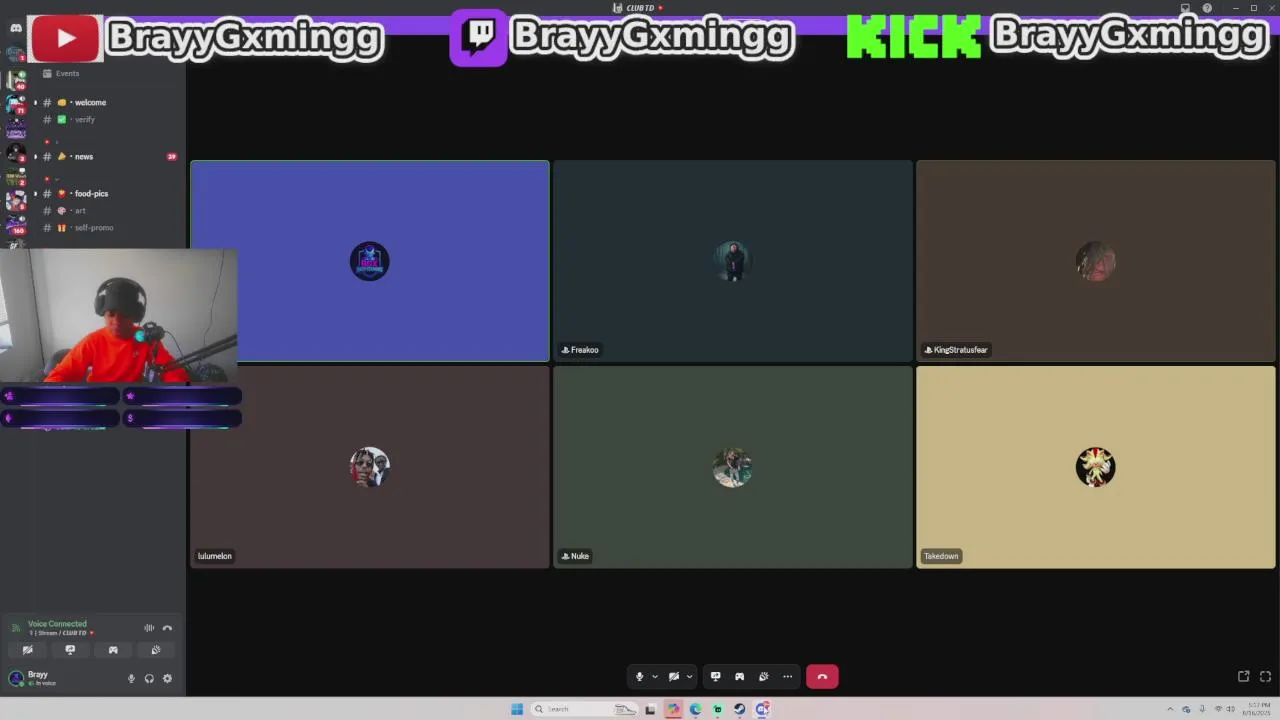Open more options ellipsis in call bar
The image size is (1280, 720).
coord(787,677)
